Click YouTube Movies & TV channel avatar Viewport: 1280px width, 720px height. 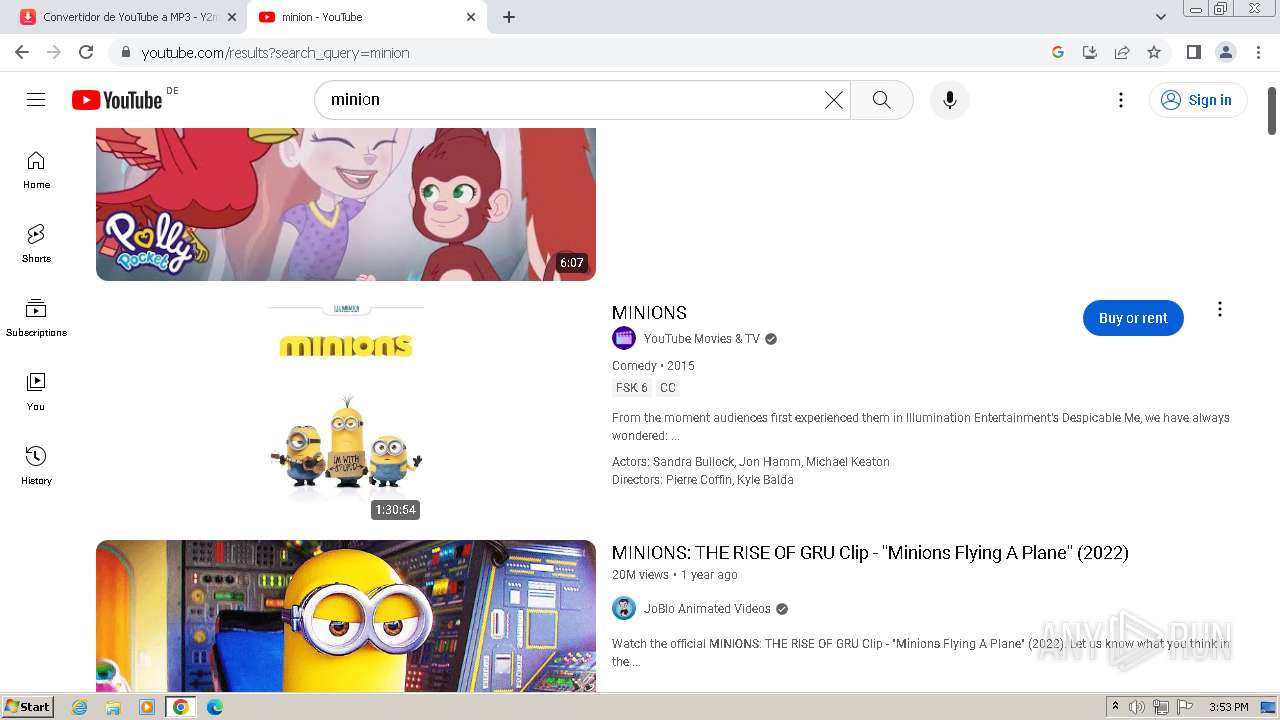624,339
